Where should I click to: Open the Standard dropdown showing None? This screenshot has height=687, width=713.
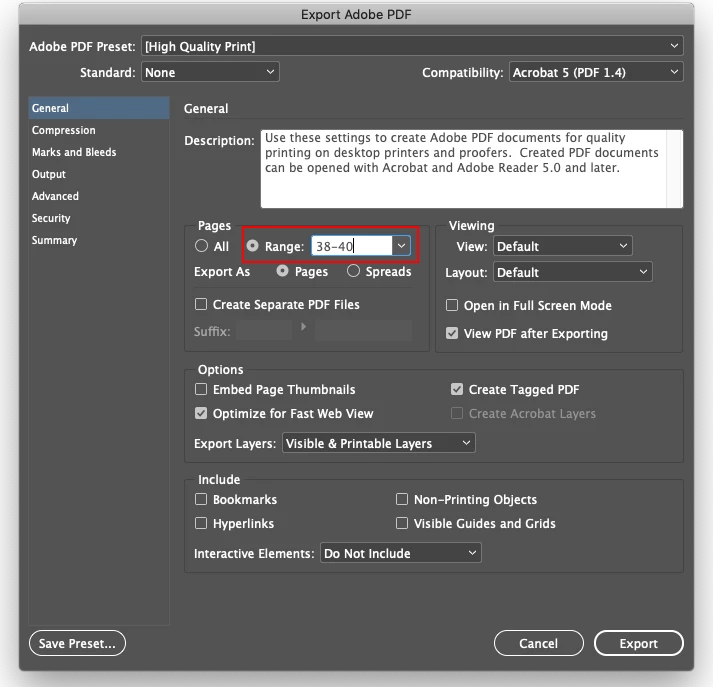pyautogui.click(x=210, y=72)
